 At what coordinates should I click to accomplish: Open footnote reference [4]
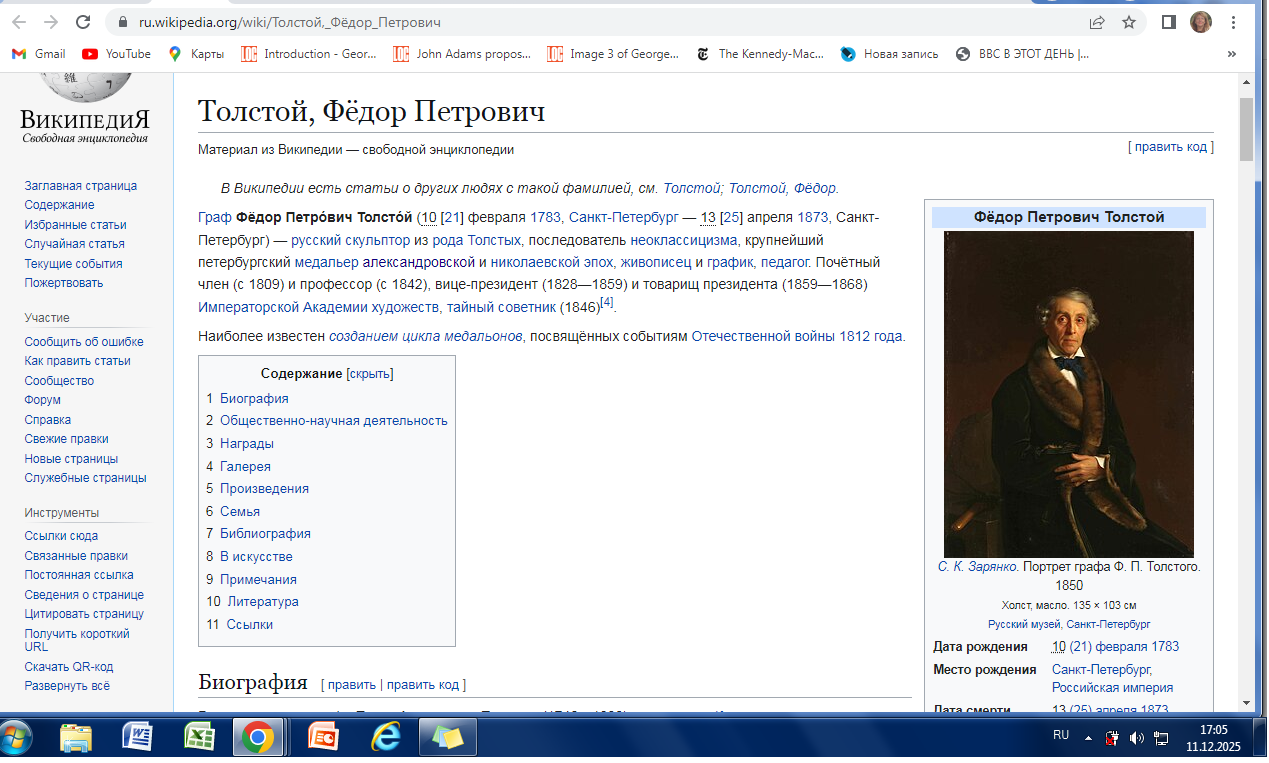tap(607, 303)
